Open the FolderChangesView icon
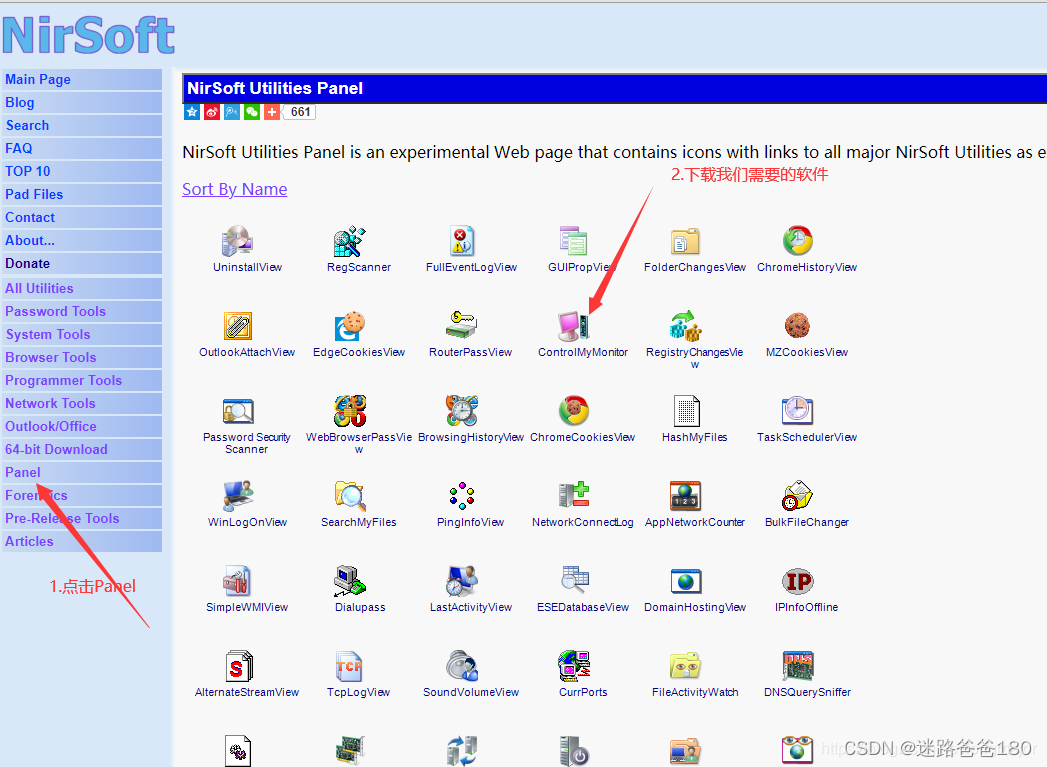1047x767 pixels. [x=685, y=241]
